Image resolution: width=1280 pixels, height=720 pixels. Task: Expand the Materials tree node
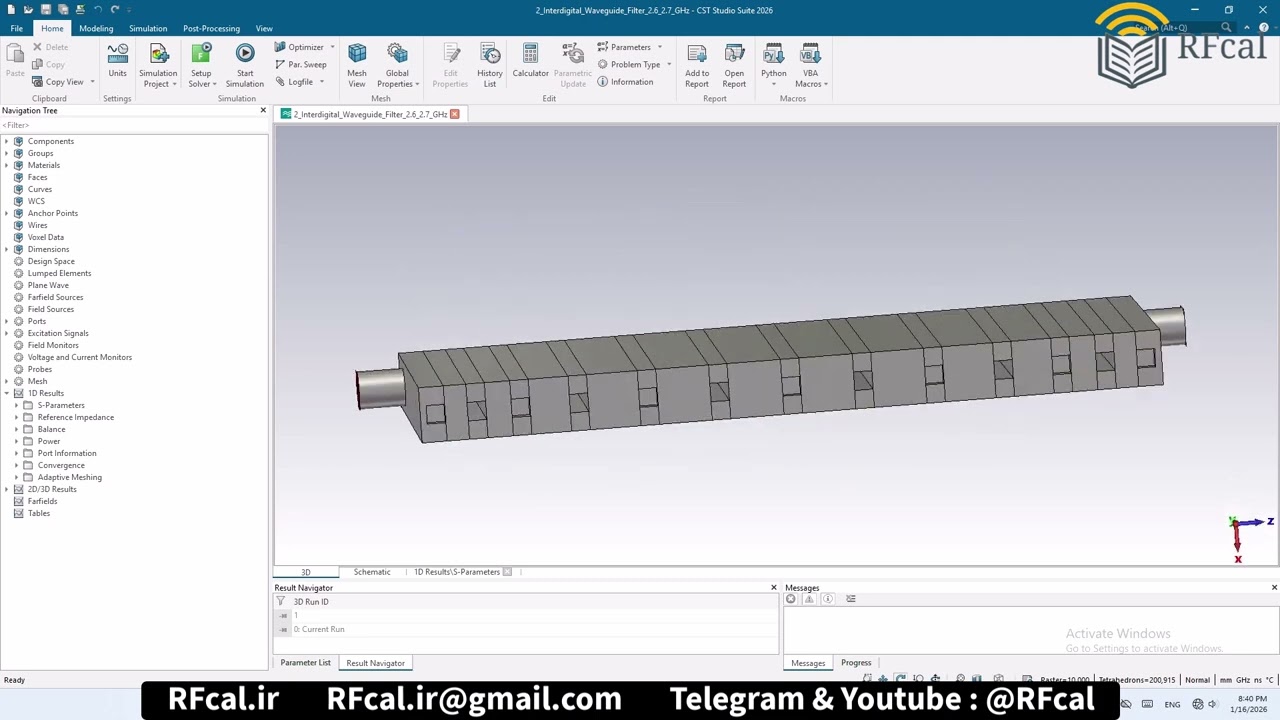click(x=7, y=165)
